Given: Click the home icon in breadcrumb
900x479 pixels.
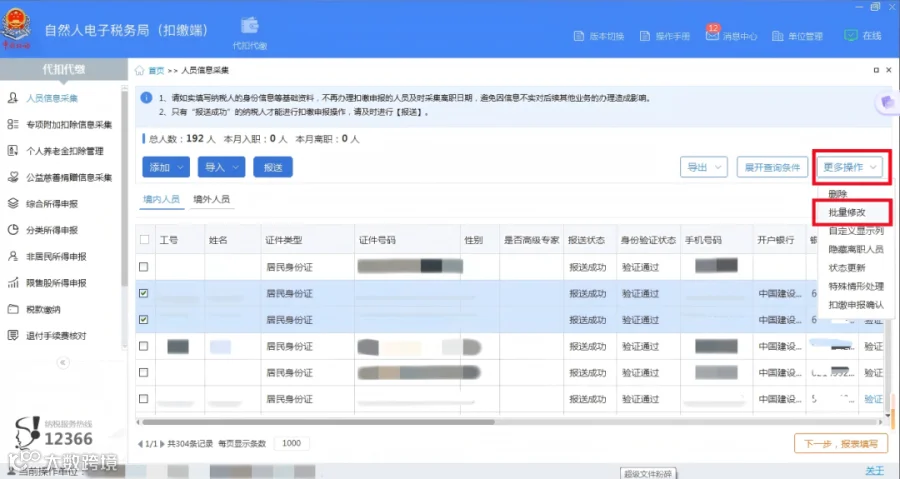Looking at the screenshot, I should point(139,71).
